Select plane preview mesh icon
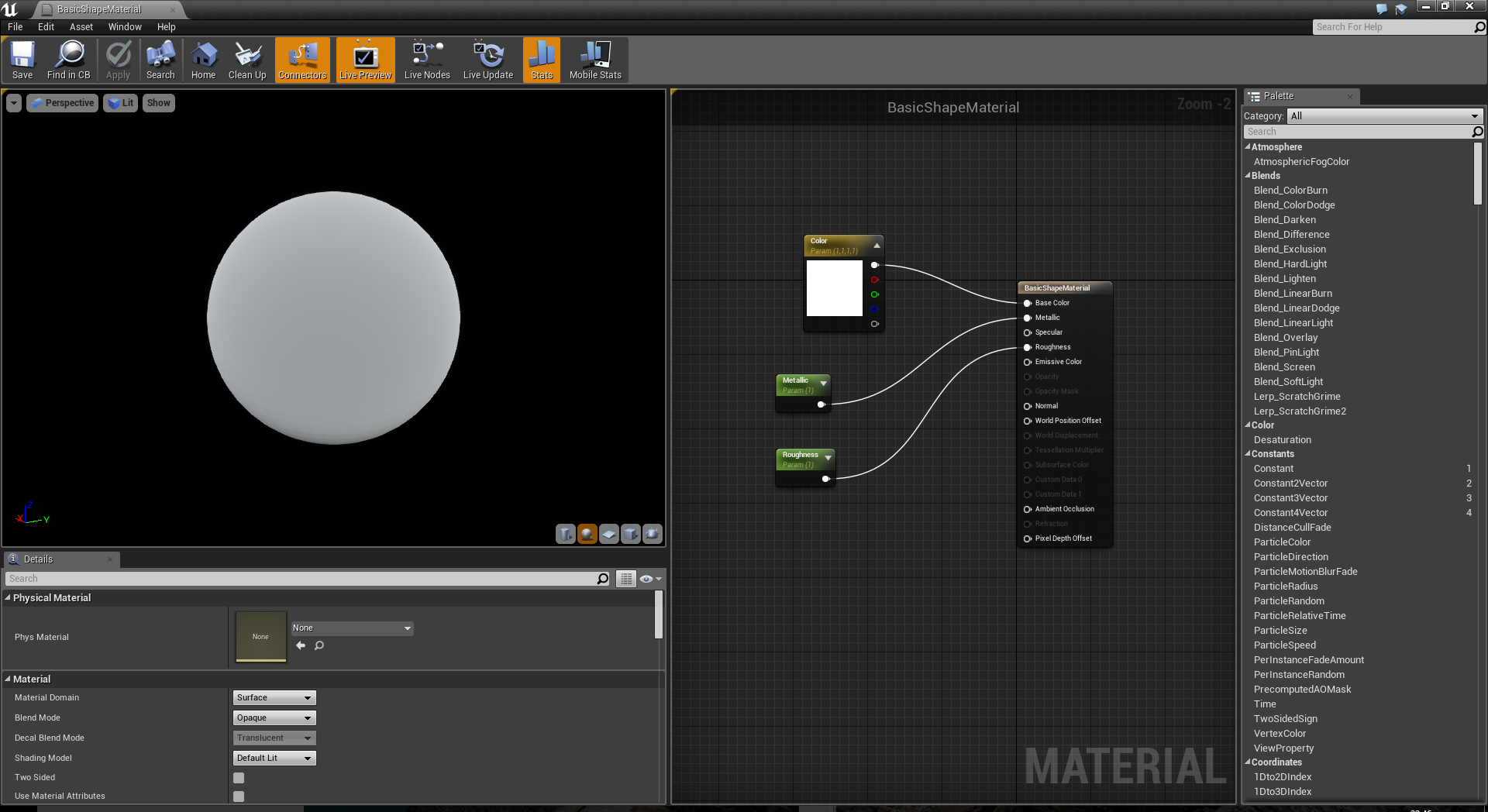The image size is (1488, 812). point(609,534)
